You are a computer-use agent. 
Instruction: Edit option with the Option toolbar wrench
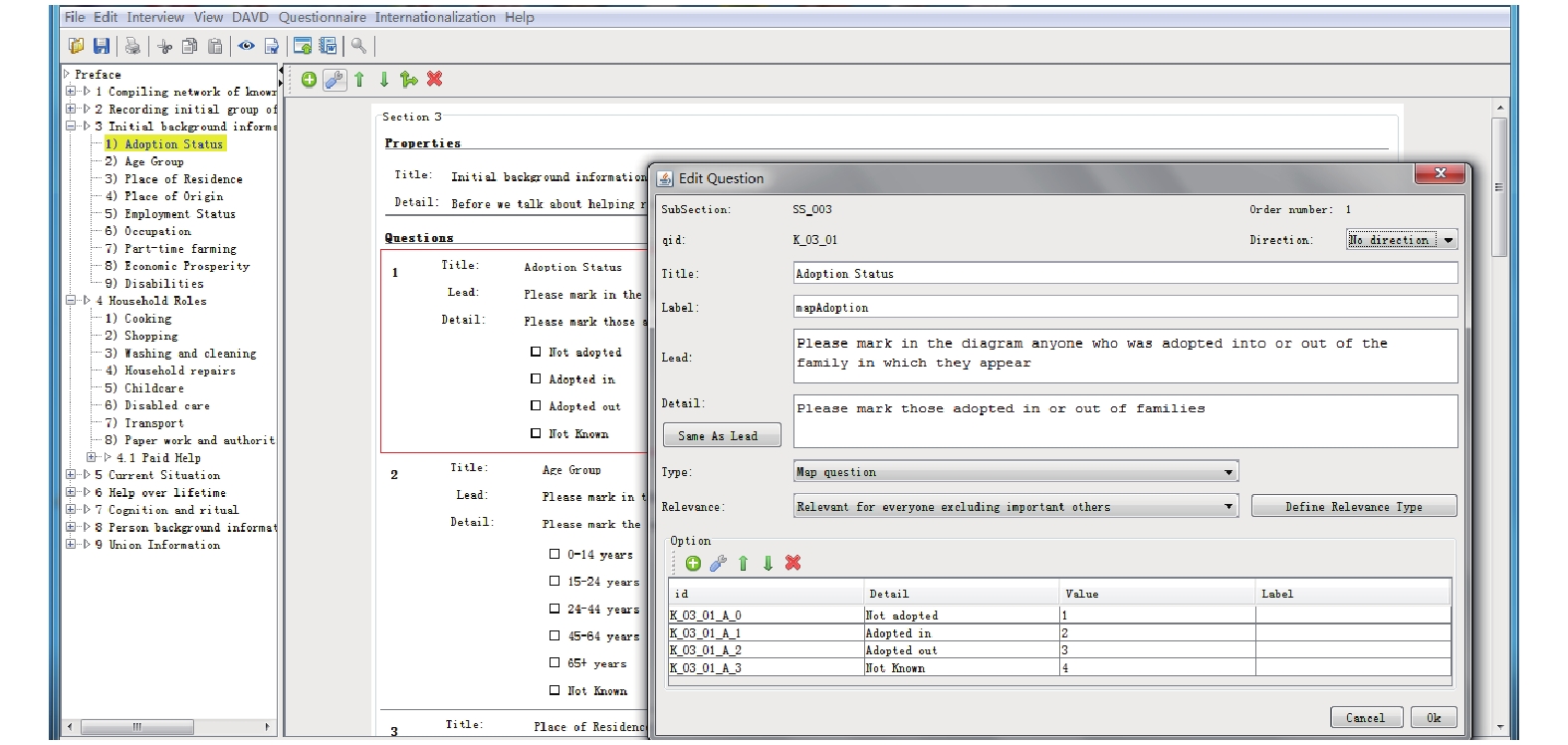pyautogui.click(x=718, y=564)
